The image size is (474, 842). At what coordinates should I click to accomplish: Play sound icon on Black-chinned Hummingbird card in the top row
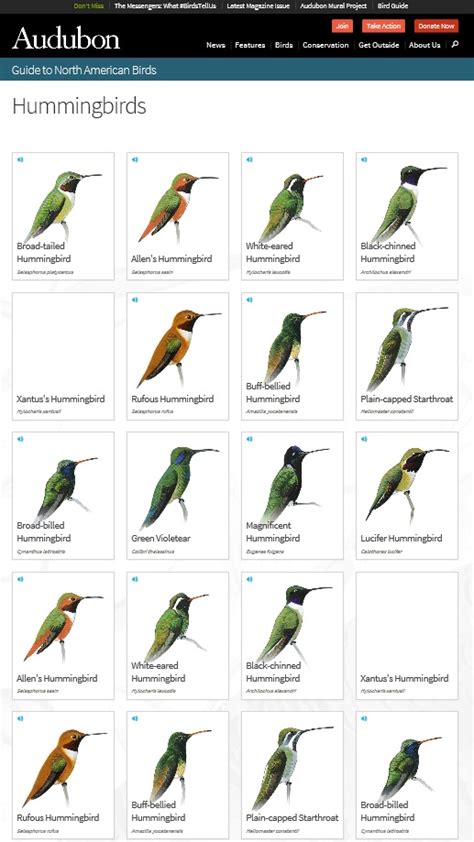click(364, 159)
